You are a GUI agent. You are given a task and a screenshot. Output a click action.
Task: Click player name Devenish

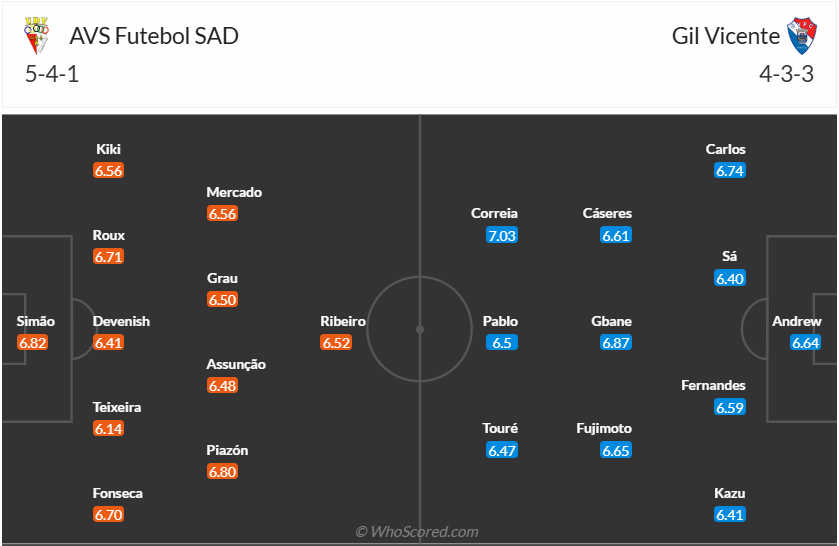point(121,321)
